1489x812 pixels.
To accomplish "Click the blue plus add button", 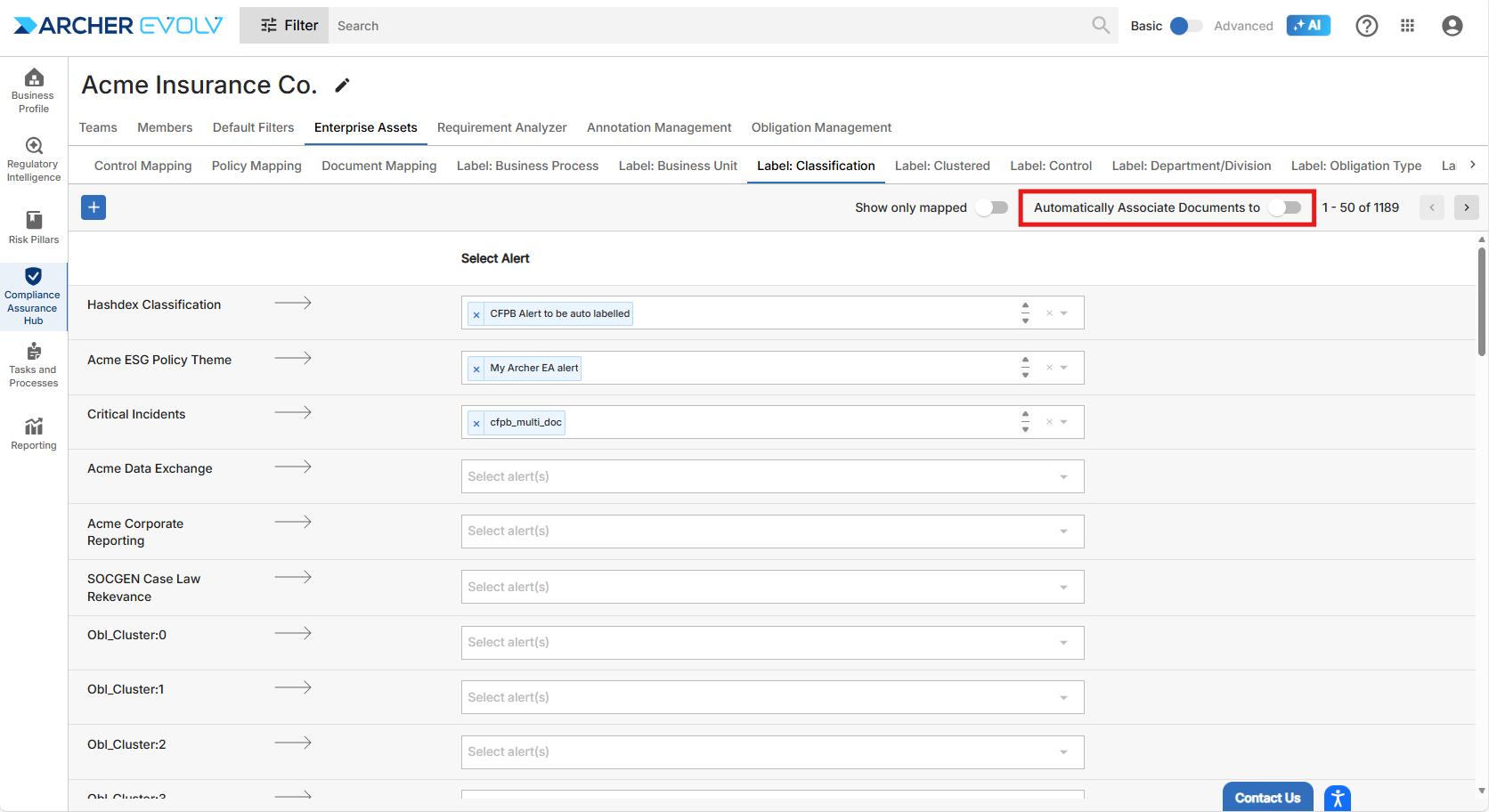I will pos(94,207).
